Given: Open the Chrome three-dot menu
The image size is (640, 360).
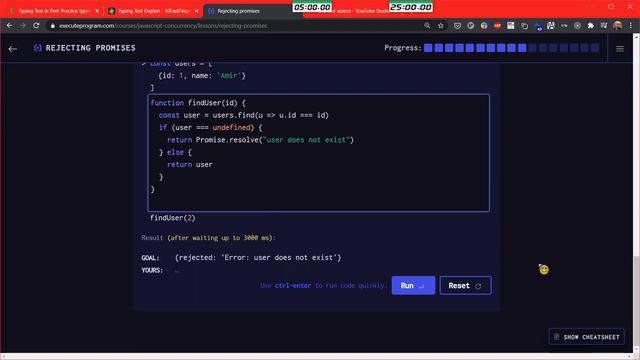Looking at the screenshot, I should pos(631,26).
